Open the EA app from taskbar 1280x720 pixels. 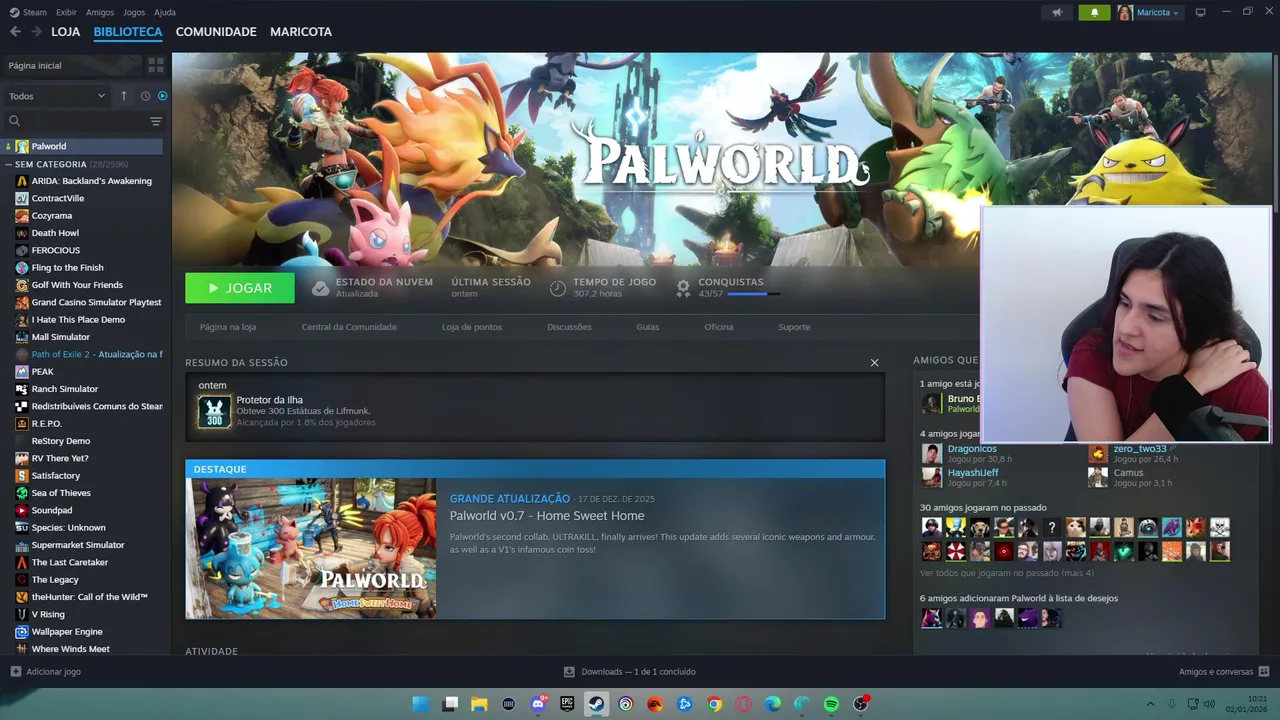click(x=655, y=704)
